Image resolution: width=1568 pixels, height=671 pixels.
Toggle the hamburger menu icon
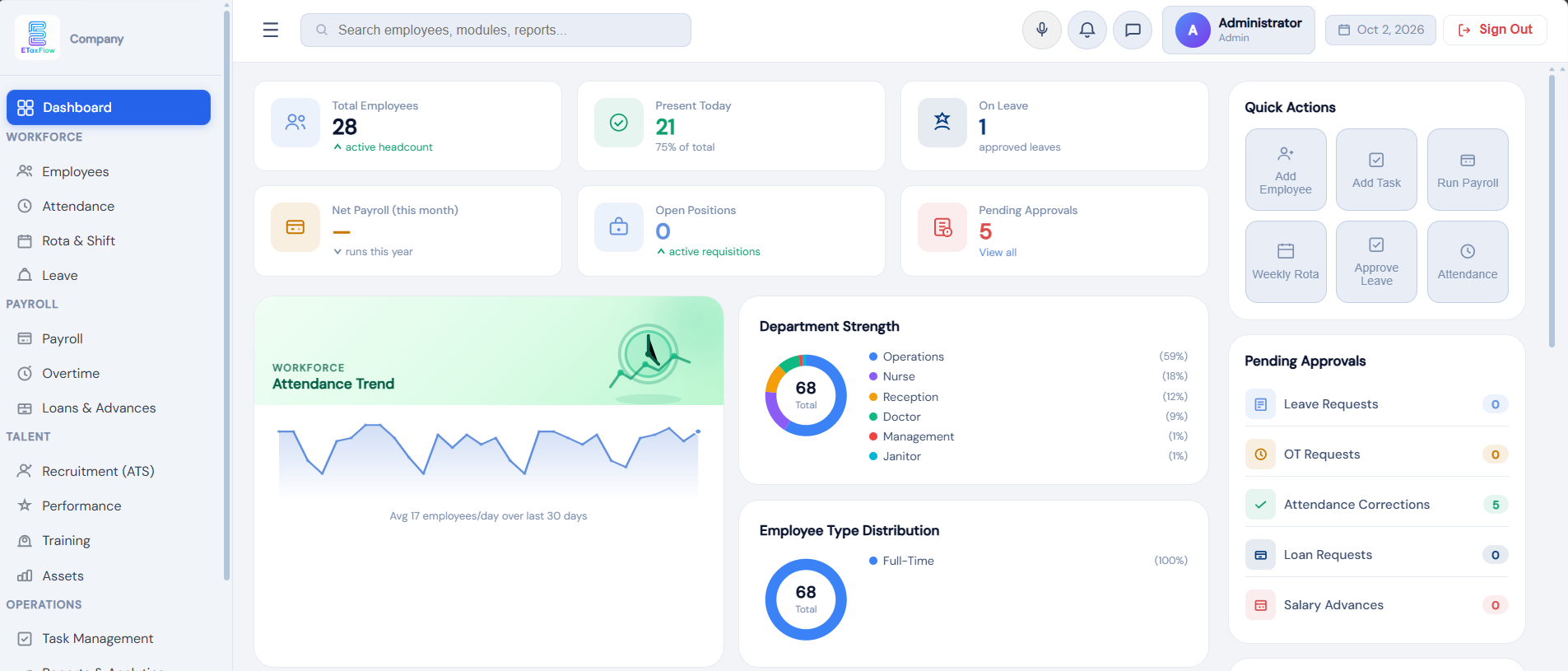pyautogui.click(x=271, y=30)
